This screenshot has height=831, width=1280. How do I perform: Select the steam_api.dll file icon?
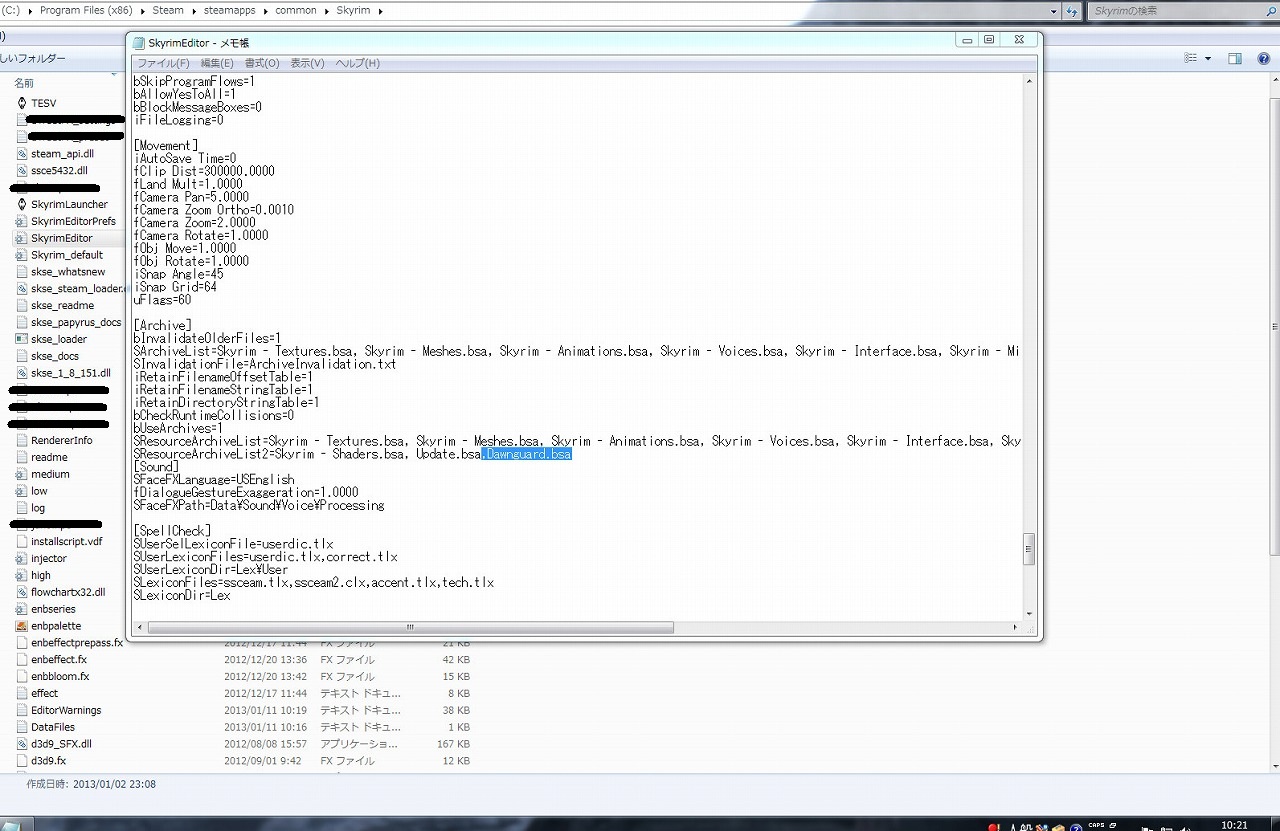point(22,154)
